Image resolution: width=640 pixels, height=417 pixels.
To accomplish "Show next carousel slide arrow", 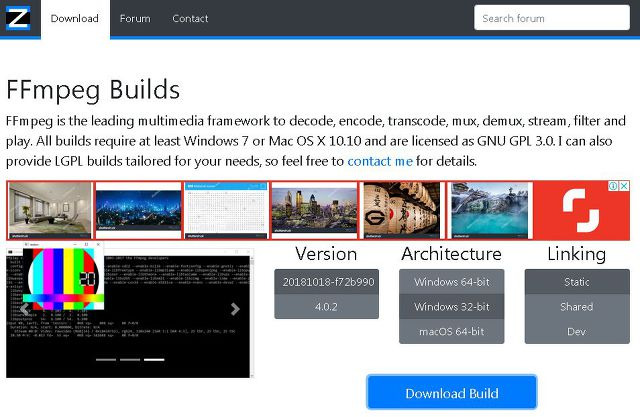I will tap(235, 309).
